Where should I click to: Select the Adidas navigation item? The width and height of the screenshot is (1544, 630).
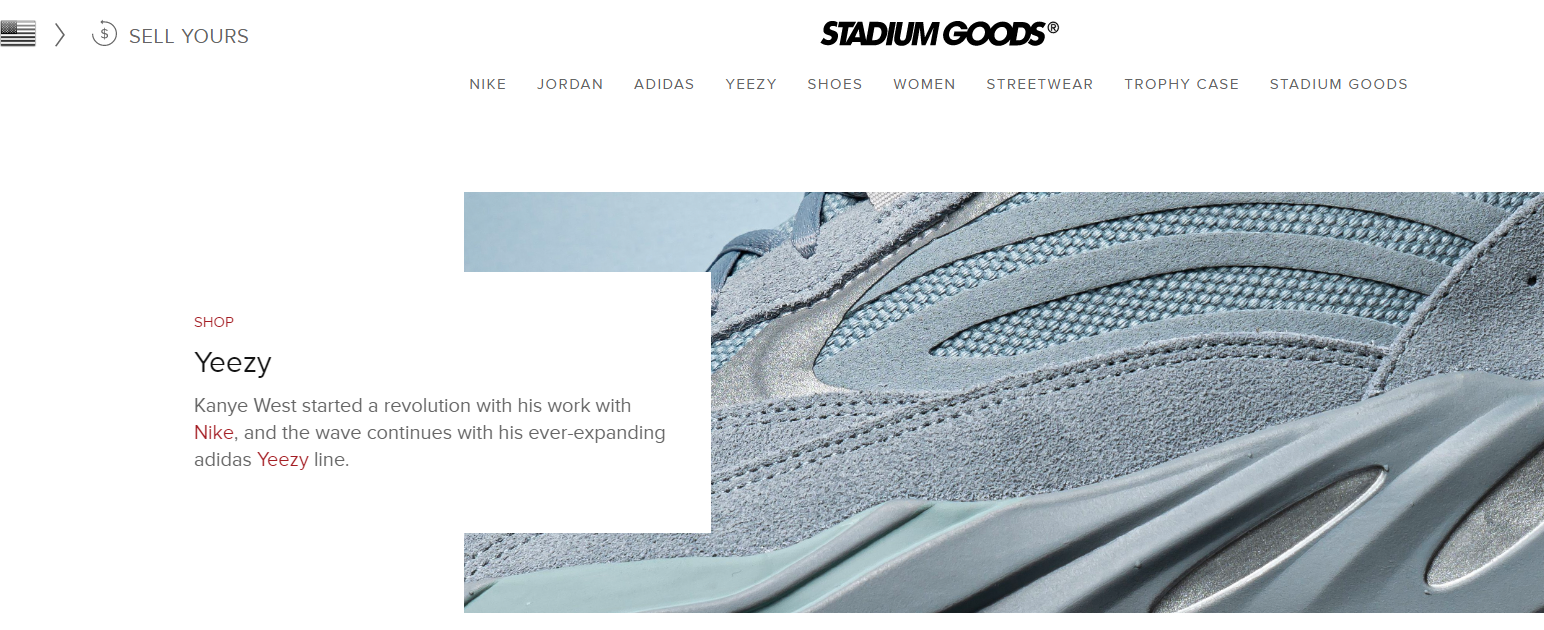(664, 84)
